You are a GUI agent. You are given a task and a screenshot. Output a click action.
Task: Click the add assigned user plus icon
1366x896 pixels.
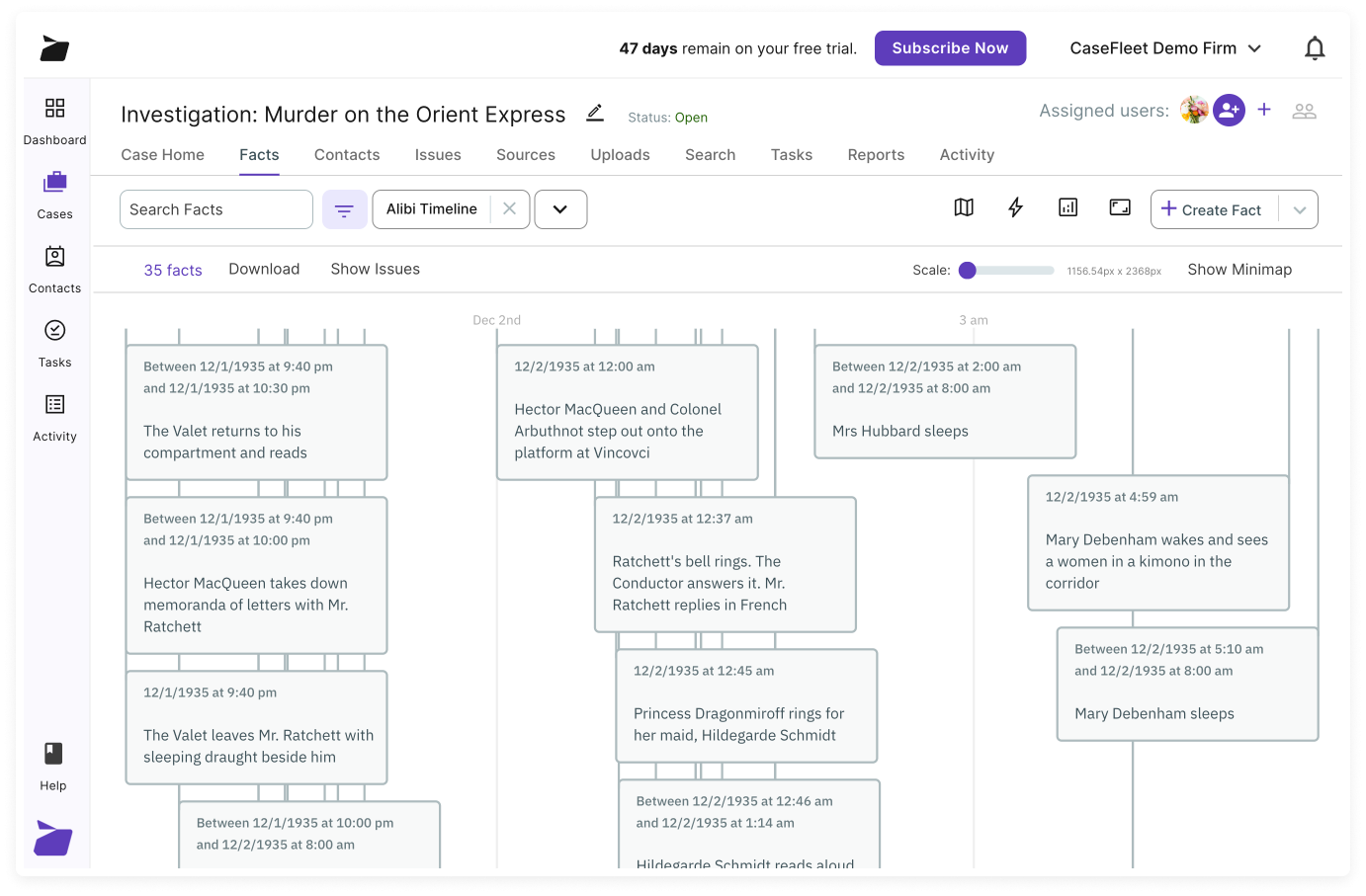pos(1264,110)
